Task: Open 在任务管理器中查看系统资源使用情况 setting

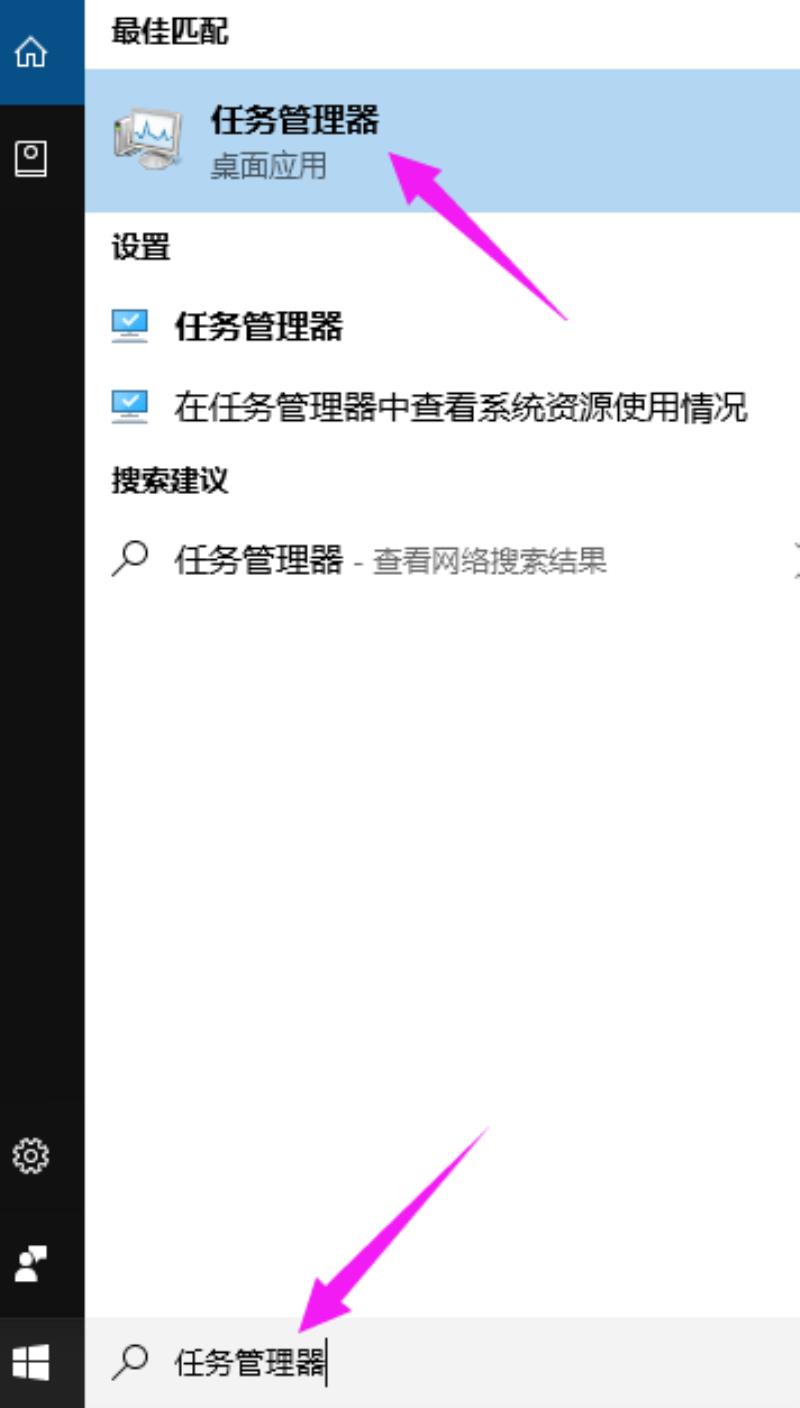Action: click(x=442, y=406)
